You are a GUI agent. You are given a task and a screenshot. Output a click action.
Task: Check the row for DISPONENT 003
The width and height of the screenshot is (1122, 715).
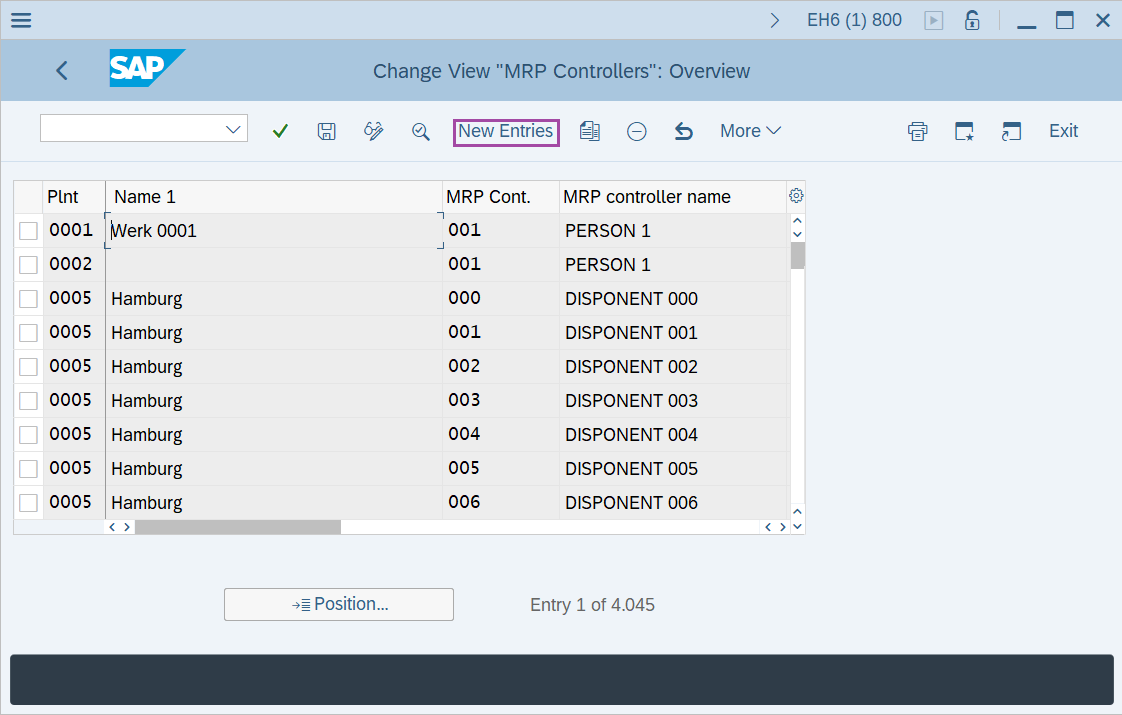pos(27,400)
